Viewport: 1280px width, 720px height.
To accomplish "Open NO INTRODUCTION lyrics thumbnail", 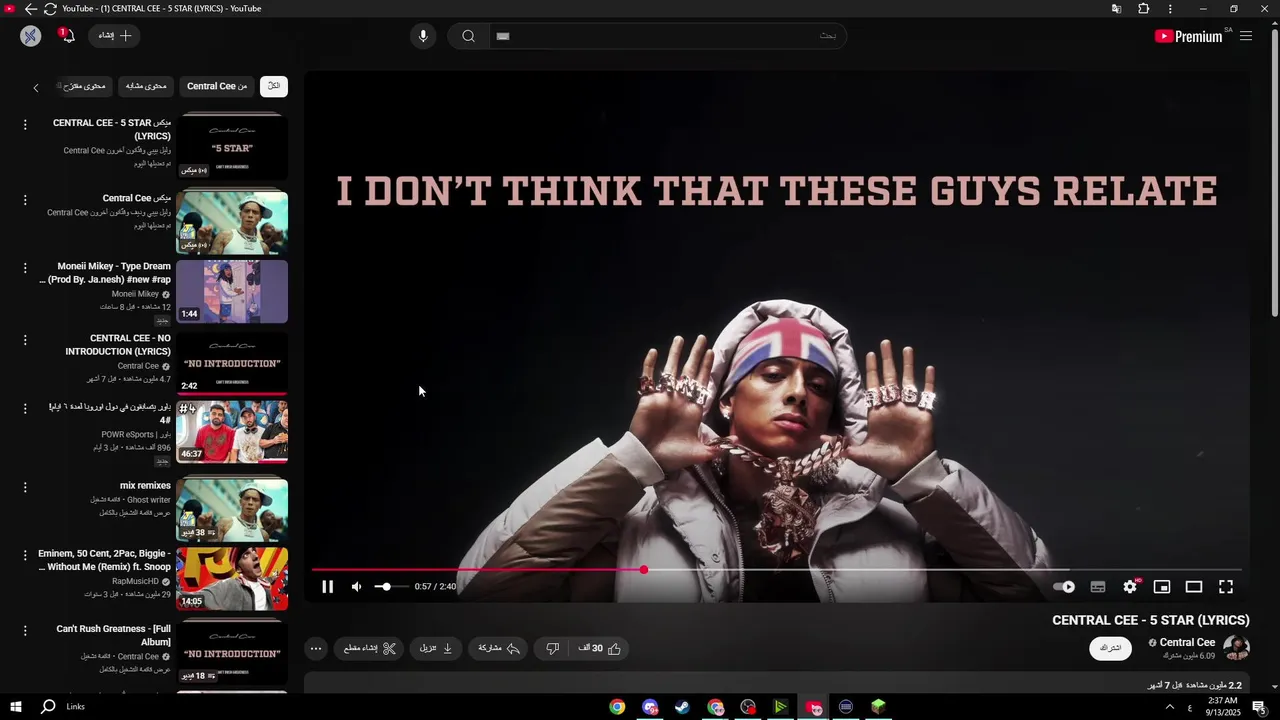I will pos(232,364).
